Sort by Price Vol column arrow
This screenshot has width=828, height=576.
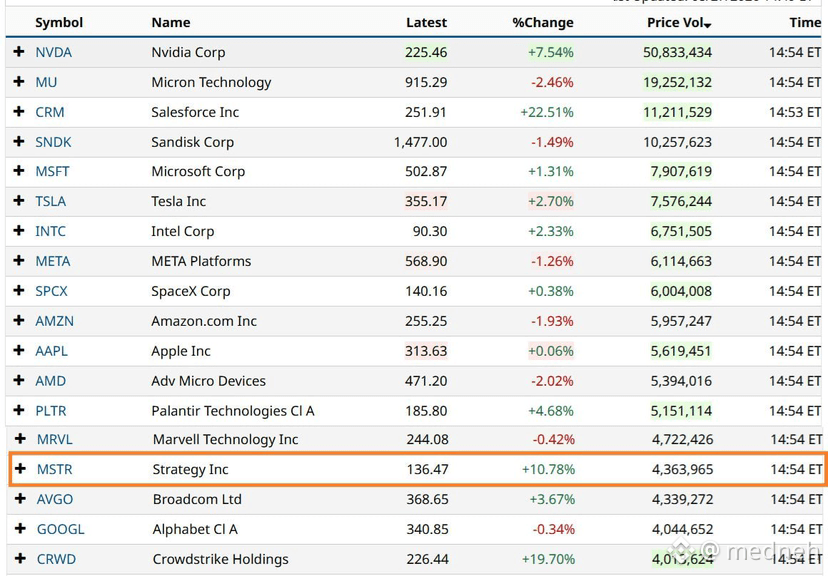pyautogui.click(x=708, y=25)
